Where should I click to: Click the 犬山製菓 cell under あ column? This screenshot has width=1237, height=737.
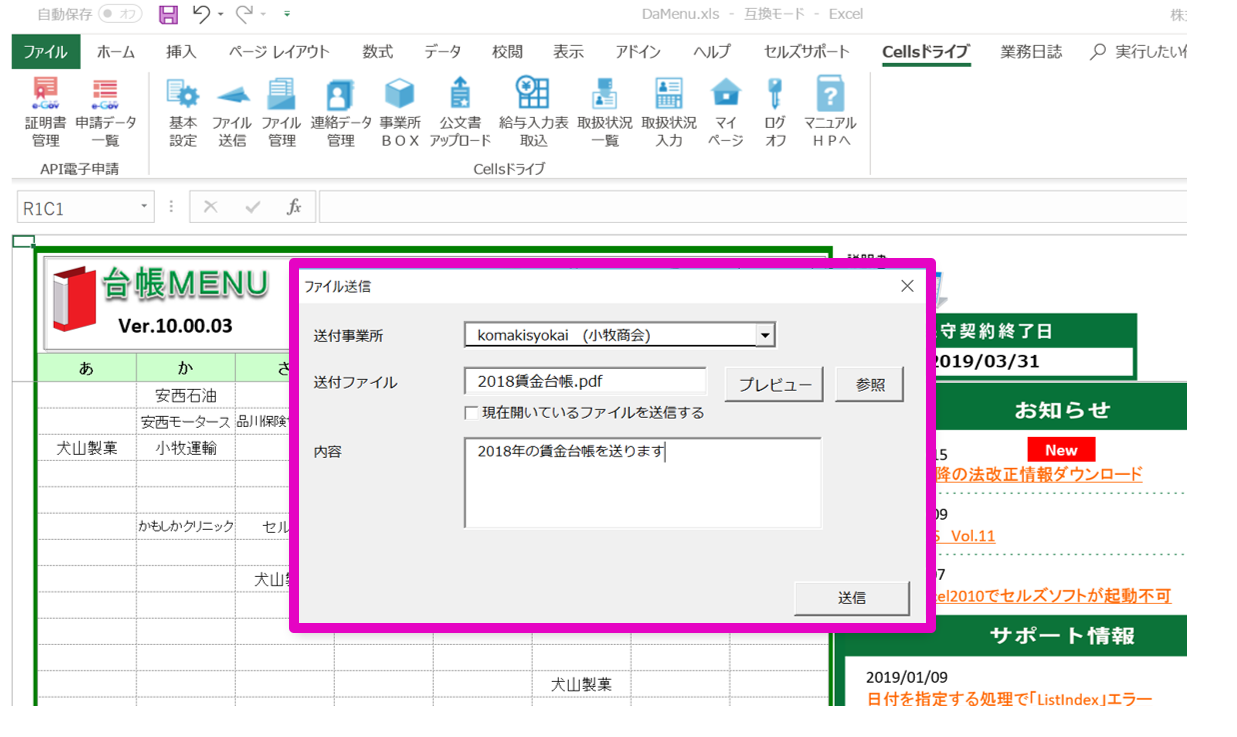point(87,448)
